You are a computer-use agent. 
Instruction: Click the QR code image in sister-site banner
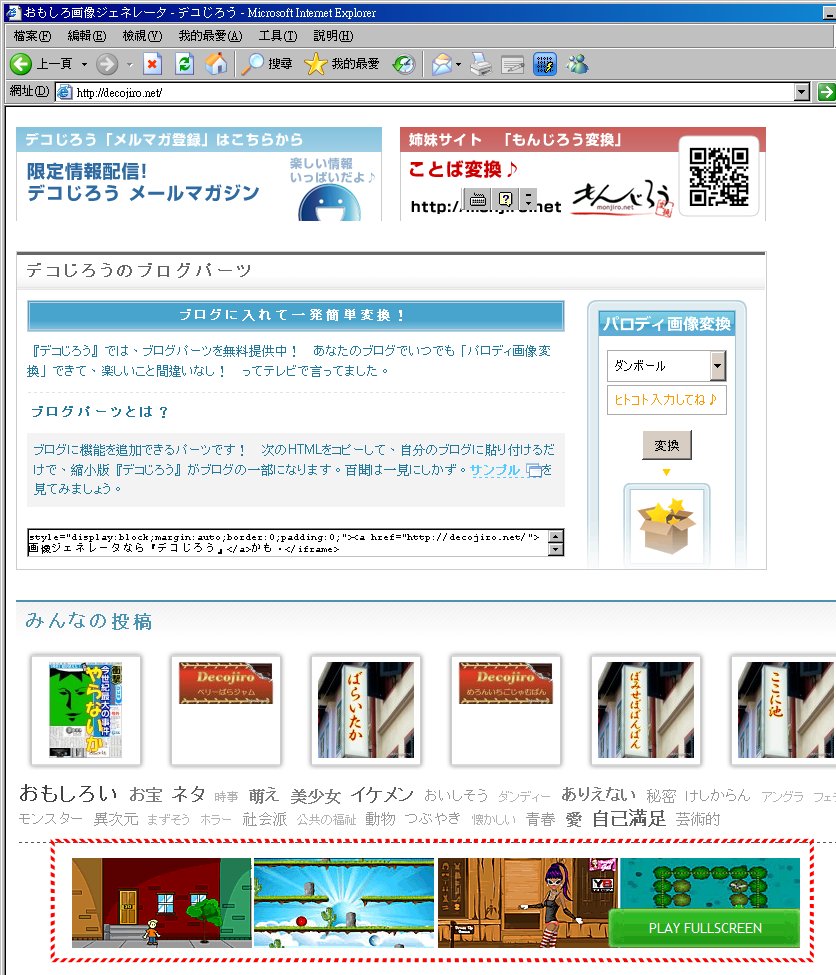[x=718, y=177]
